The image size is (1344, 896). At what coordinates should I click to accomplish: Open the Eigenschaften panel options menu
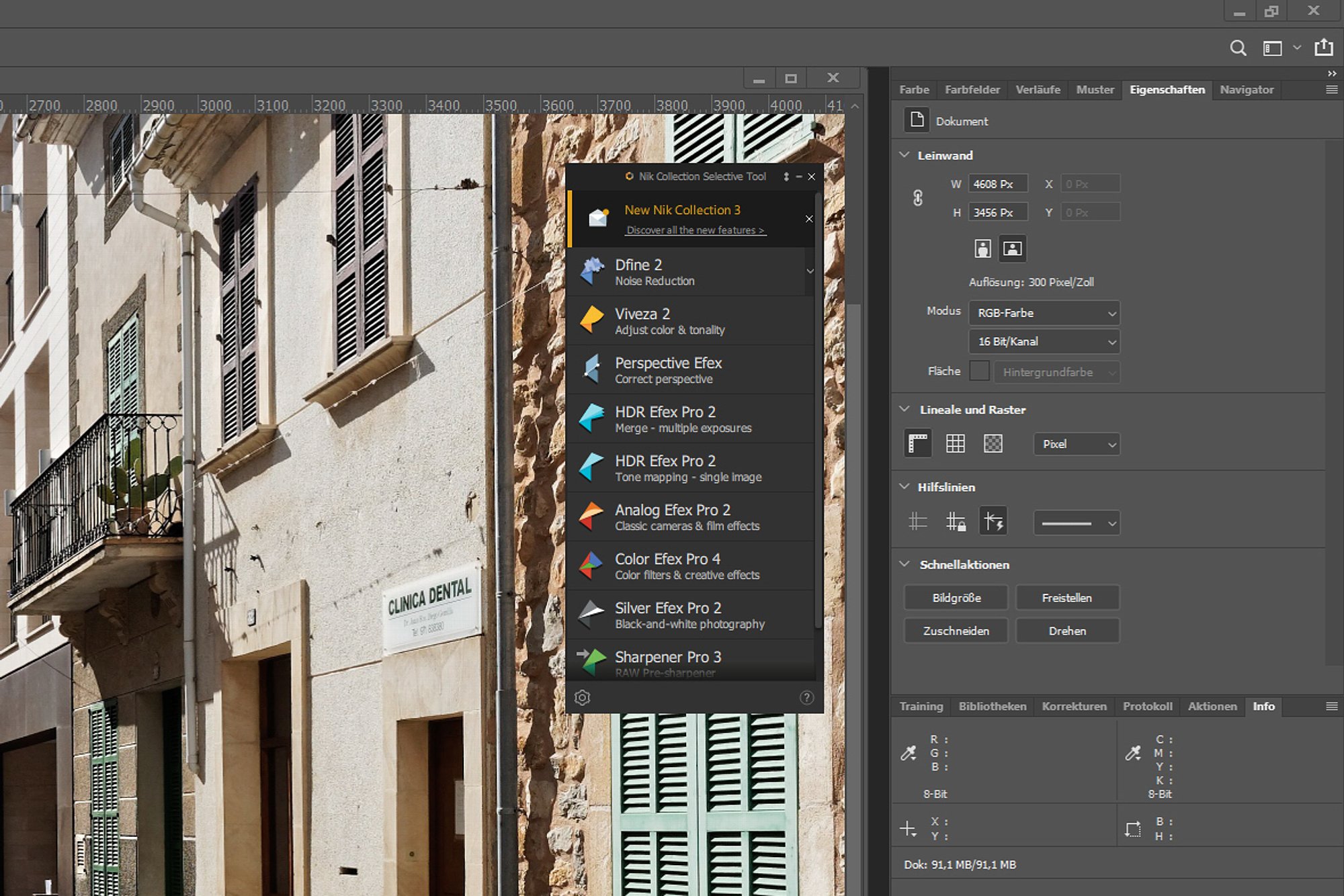(x=1331, y=89)
